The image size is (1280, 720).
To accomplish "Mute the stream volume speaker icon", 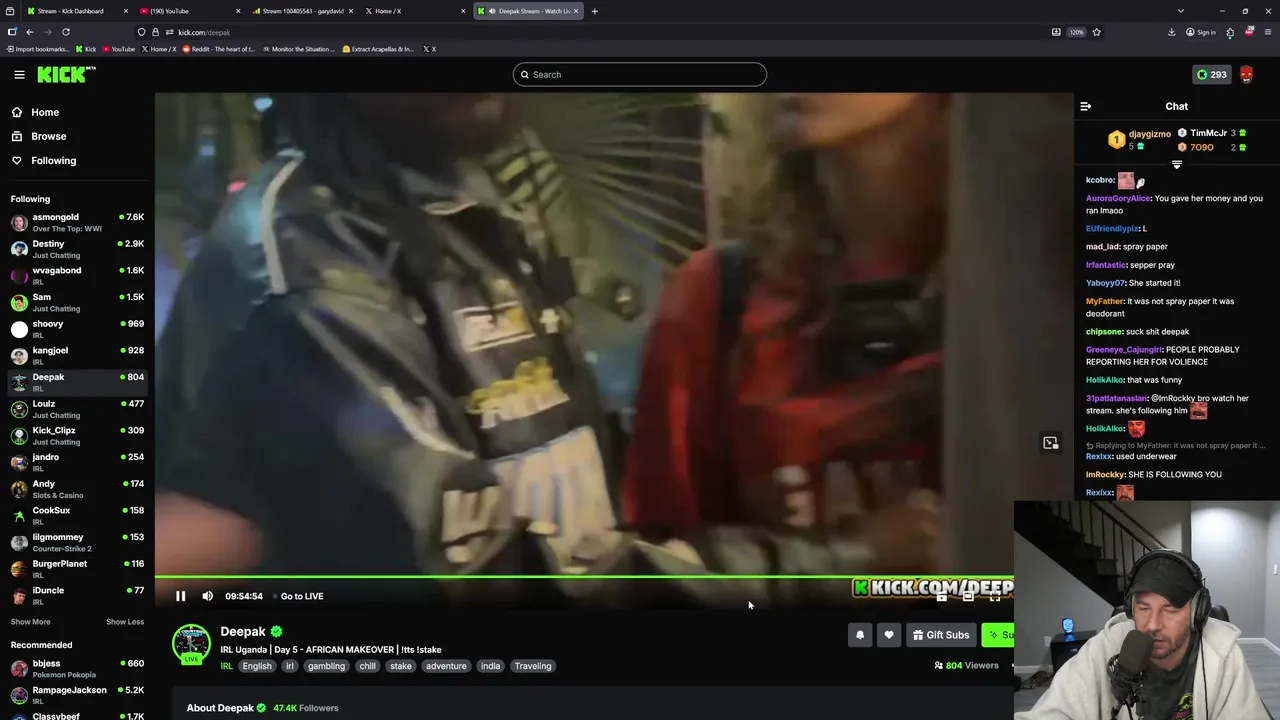I will pos(208,596).
